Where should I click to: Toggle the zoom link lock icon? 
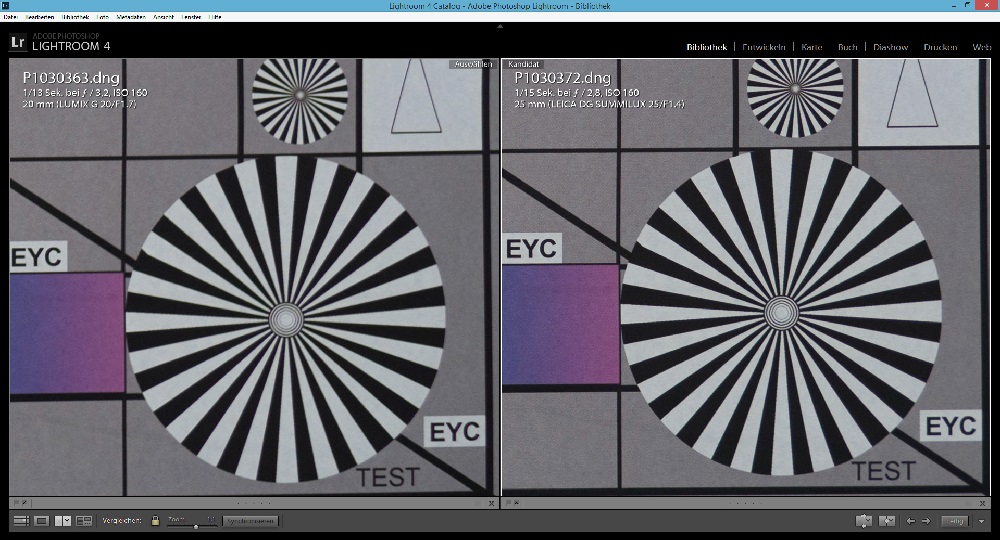click(155, 521)
